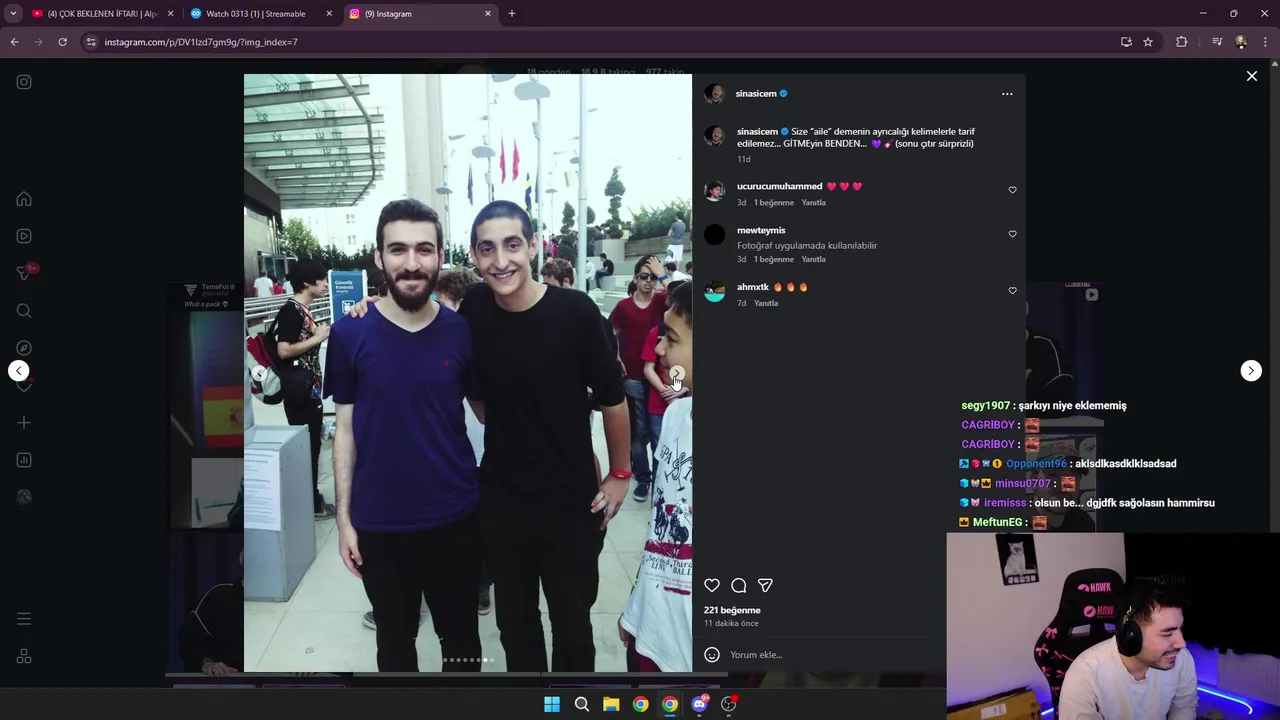
Task: Go to the next post with right arrow
Action: coord(1251,371)
